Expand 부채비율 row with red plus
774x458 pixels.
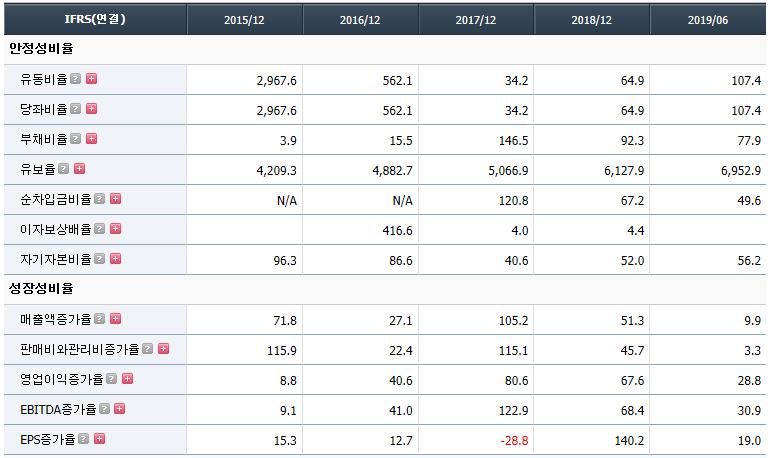91,139
